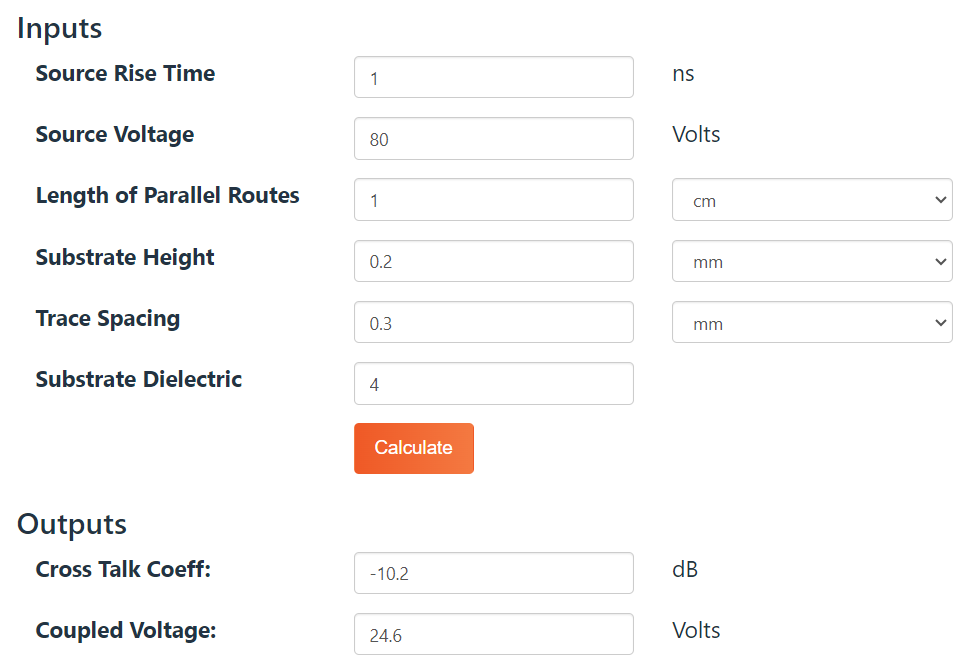Focus the Source Rise Time input field
The width and height of the screenshot is (967, 666).
(x=493, y=78)
